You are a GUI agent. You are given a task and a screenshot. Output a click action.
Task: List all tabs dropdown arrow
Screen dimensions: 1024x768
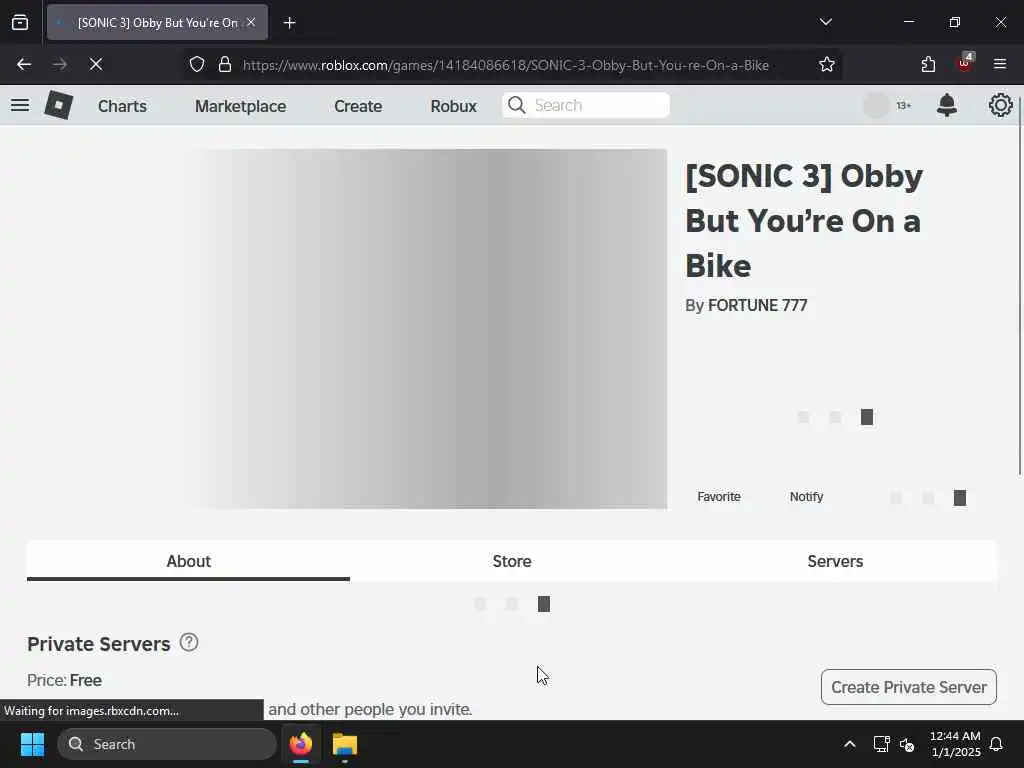pos(825,22)
